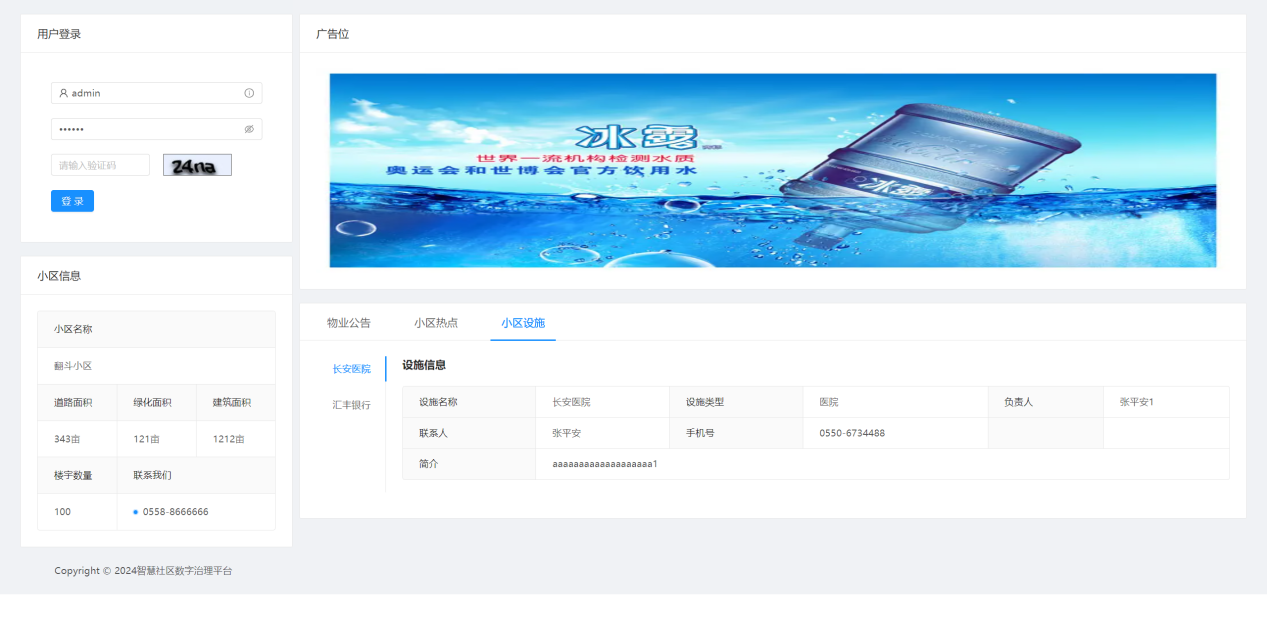Click the 设施名称 label cell

(469, 402)
